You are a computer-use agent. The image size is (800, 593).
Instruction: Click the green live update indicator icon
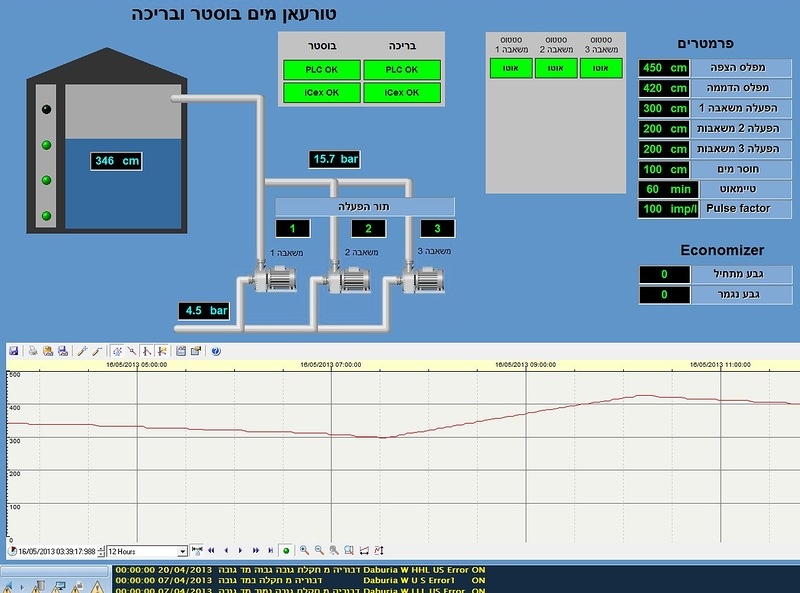(286, 550)
